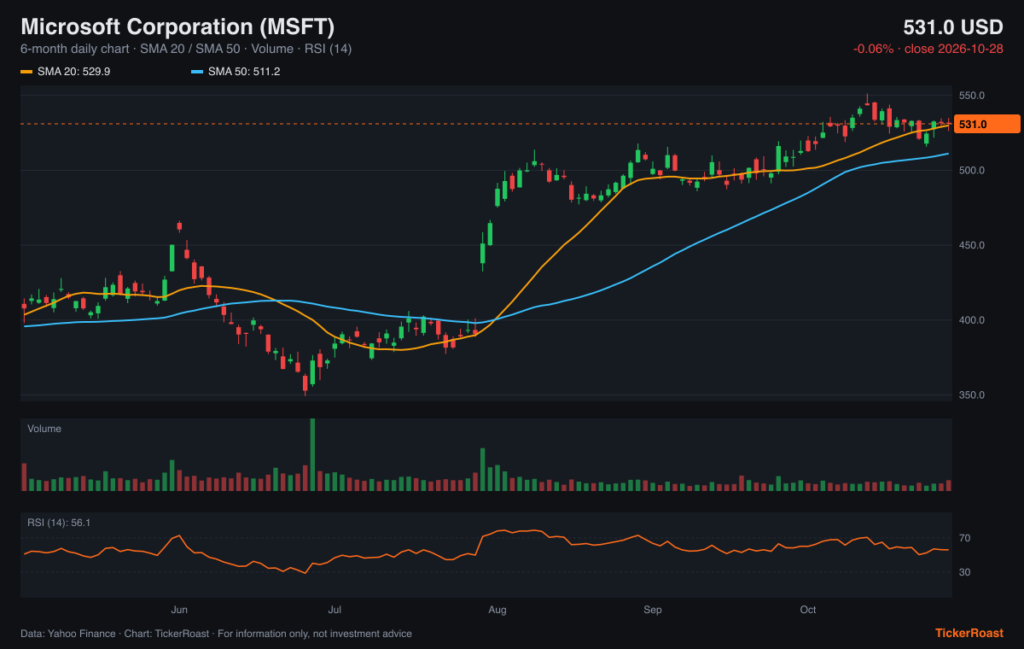Click the Data: Yahoo Finance footer text
Image resolution: width=1024 pixels, height=649 pixels.
coord(216,634)
